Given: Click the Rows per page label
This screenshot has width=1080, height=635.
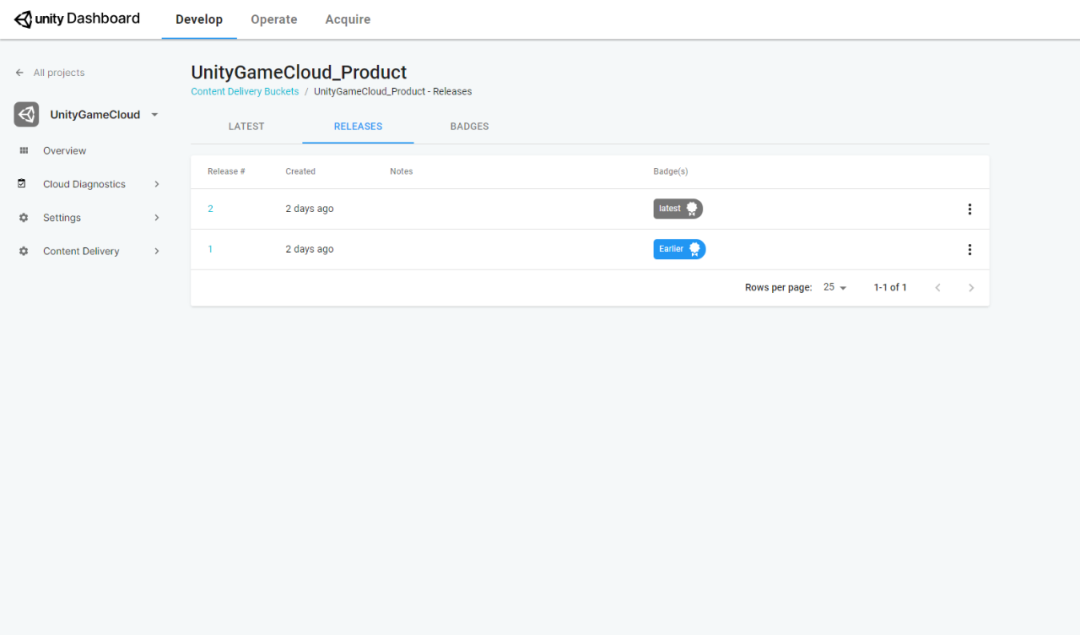Looking at the screenshot, I should 778,287.
